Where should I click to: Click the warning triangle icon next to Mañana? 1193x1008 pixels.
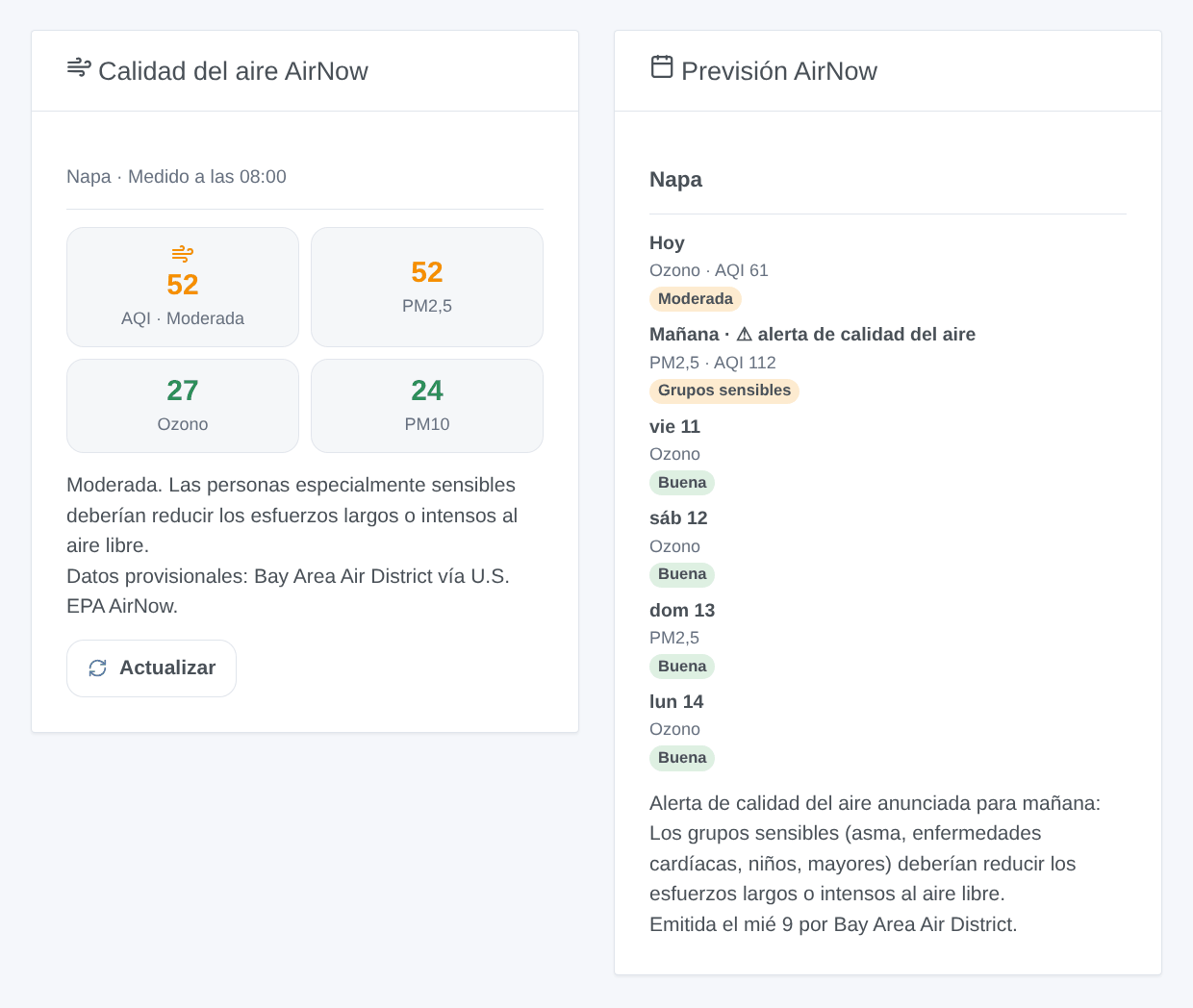pyautogui.click(x=745, y=335)
